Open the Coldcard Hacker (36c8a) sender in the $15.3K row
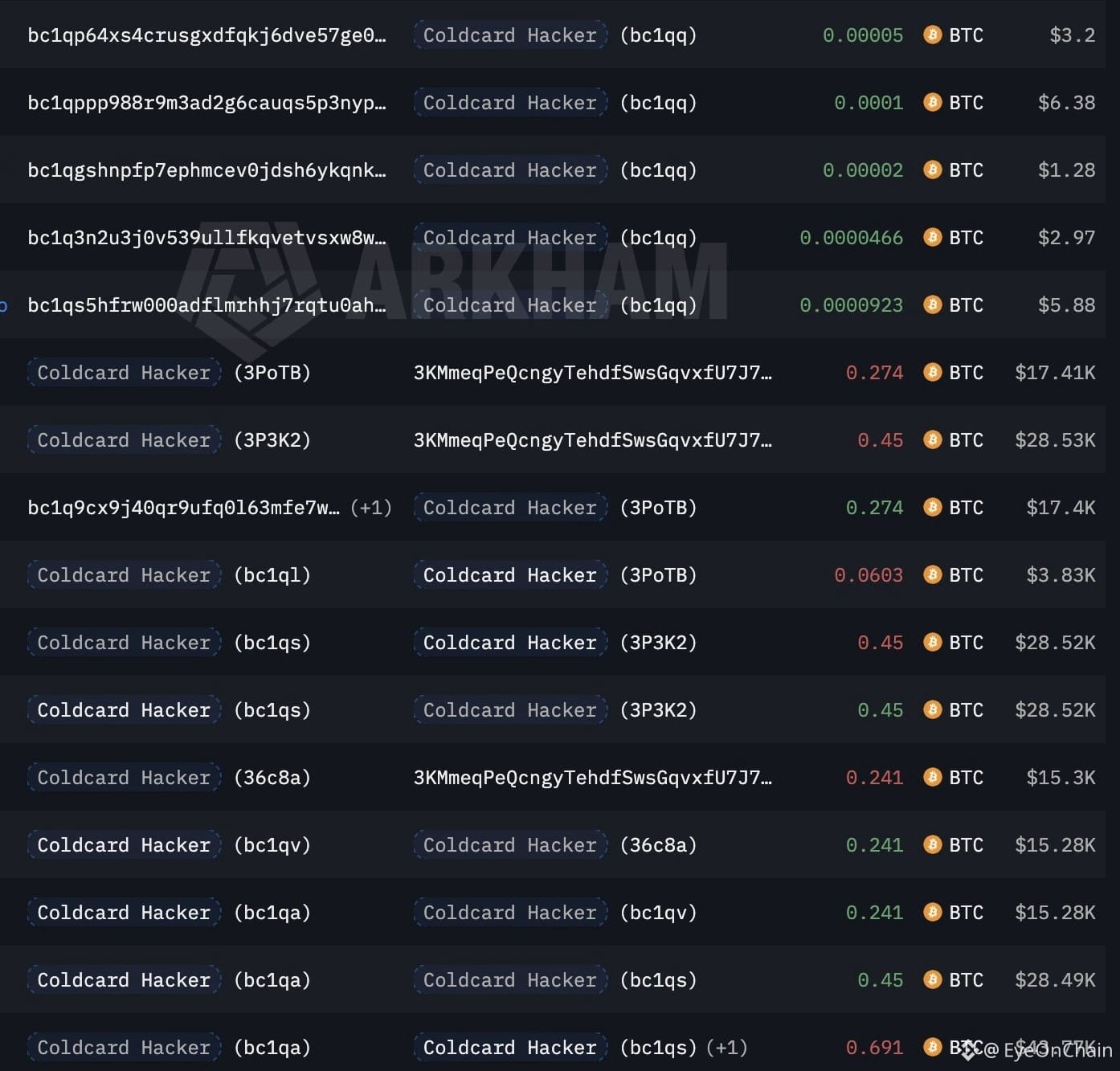 [x=170, y=778]
